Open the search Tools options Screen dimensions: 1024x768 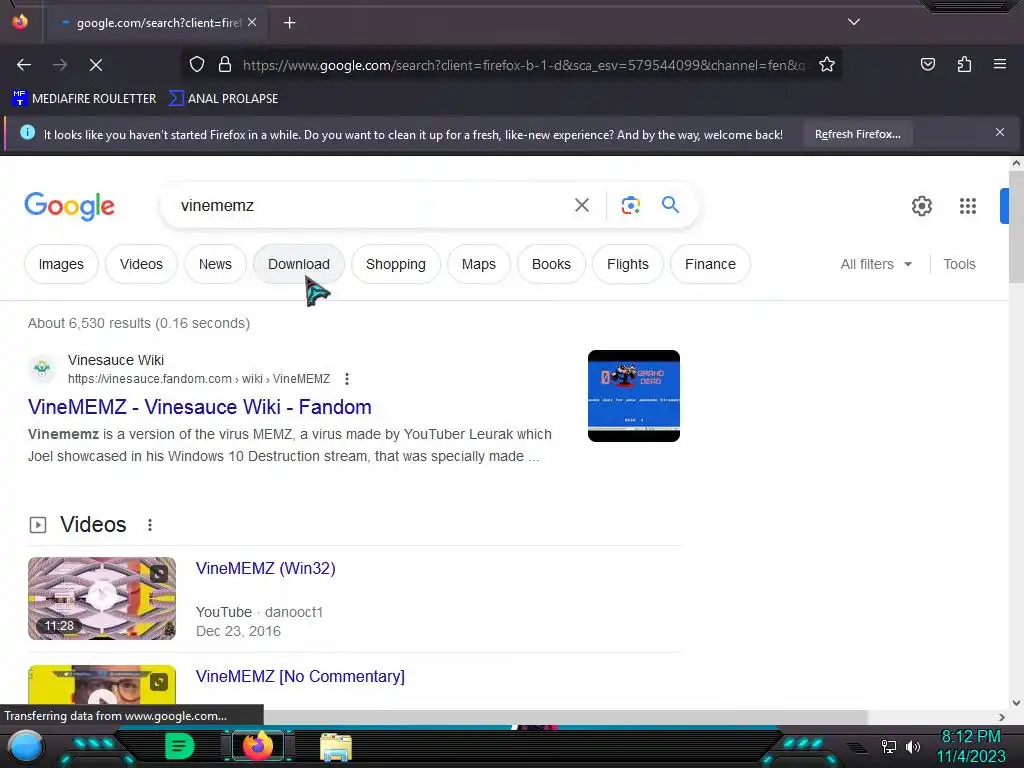point(959,264)
